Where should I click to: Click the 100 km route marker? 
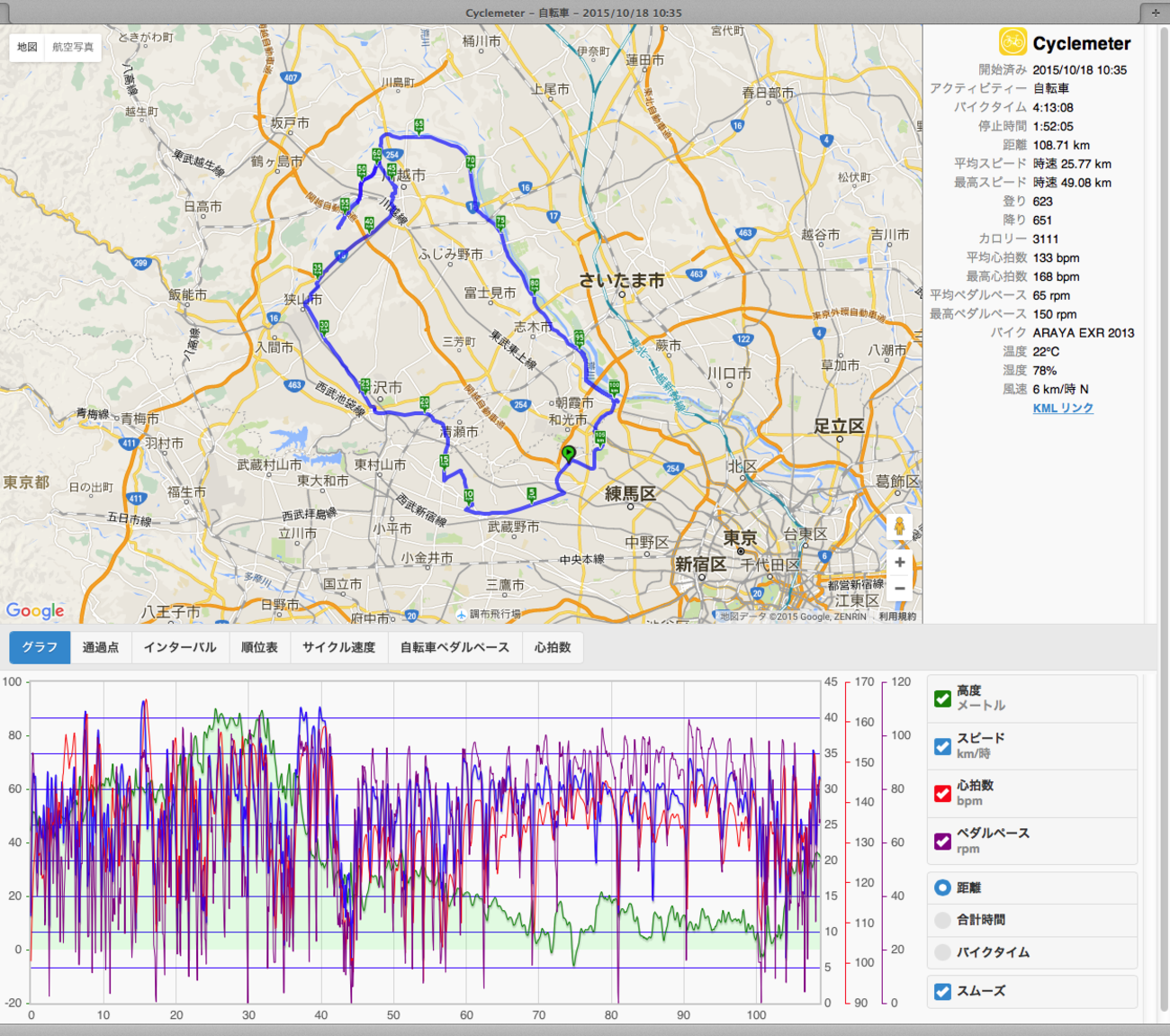pyautogui.click(x=615, y=389)
